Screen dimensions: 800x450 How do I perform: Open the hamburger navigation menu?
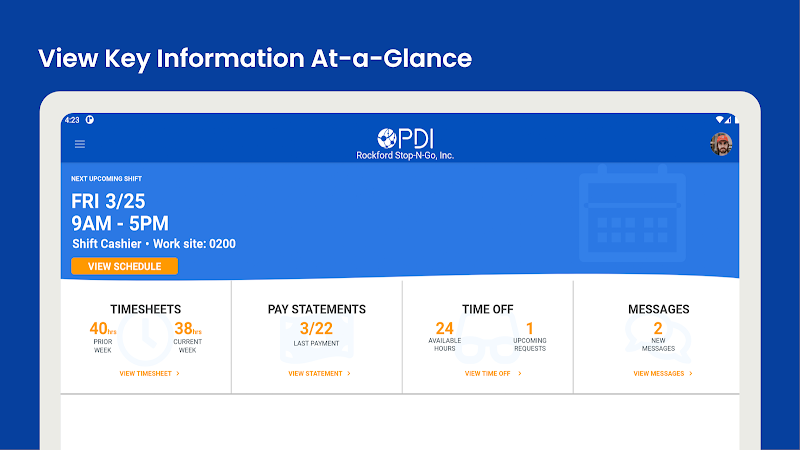click(x=80, y=144)
